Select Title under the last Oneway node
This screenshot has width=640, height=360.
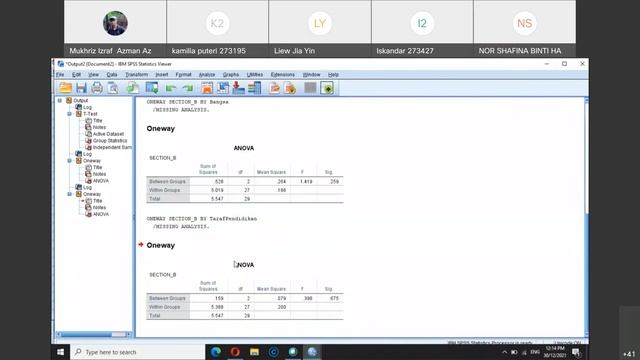click(97, 201)
